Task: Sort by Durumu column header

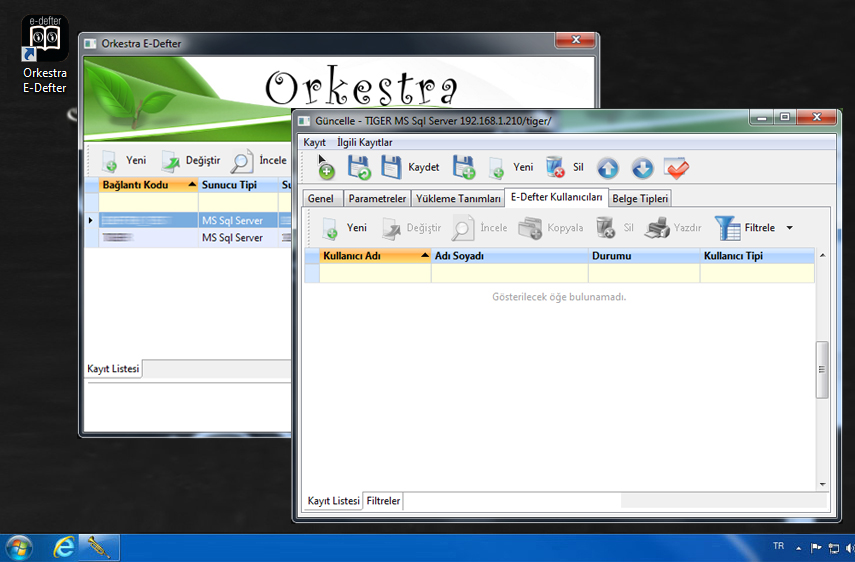Action: coord(644,256)
